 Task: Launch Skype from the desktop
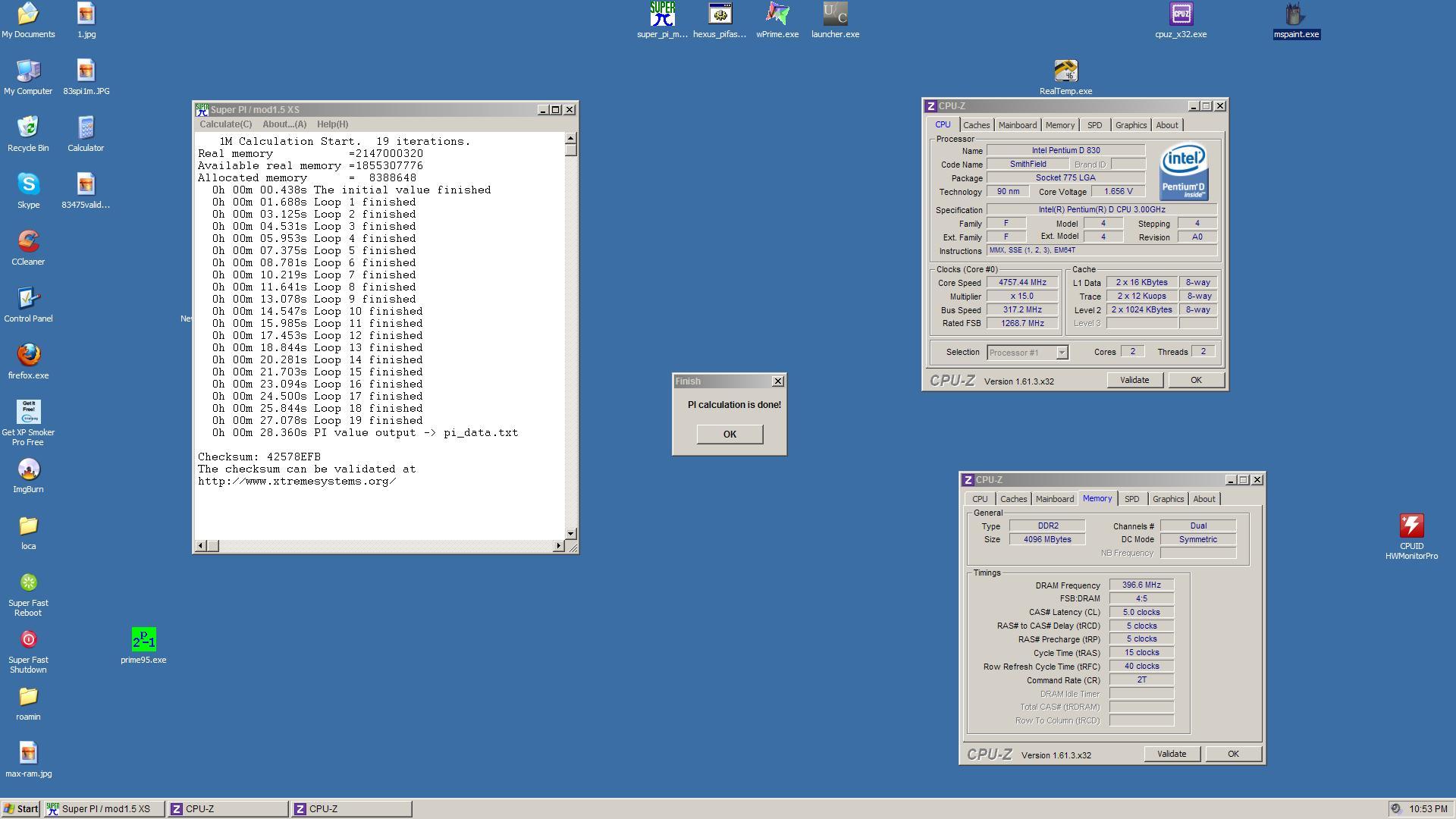pos(28,190)
